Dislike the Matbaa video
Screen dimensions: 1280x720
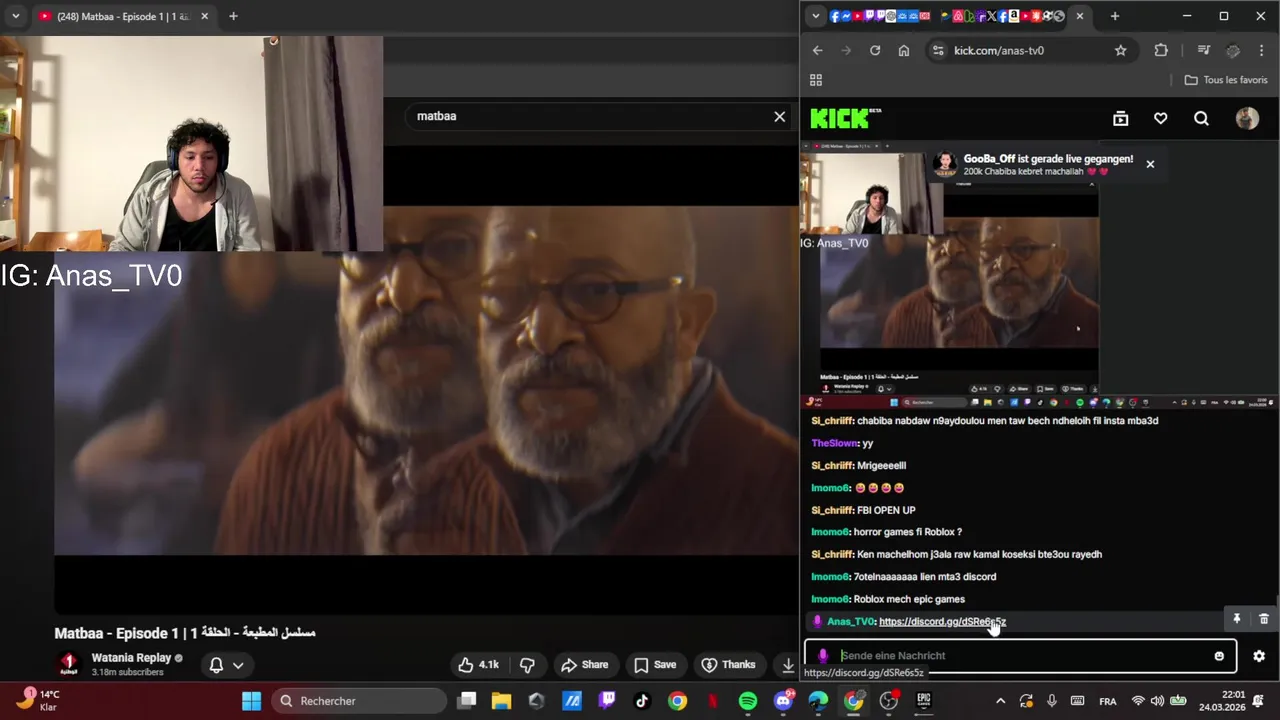(527, 664)
